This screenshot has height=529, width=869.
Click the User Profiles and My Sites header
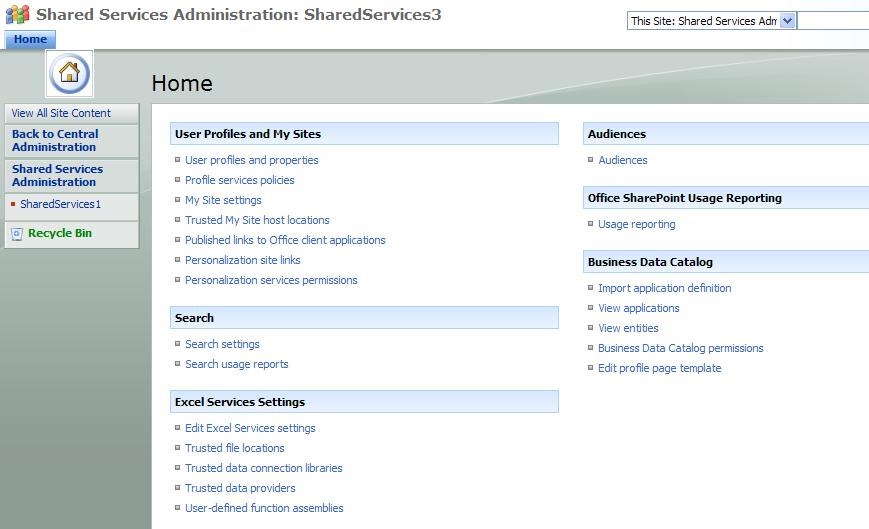pyautogui.click(x=364, y=134)
